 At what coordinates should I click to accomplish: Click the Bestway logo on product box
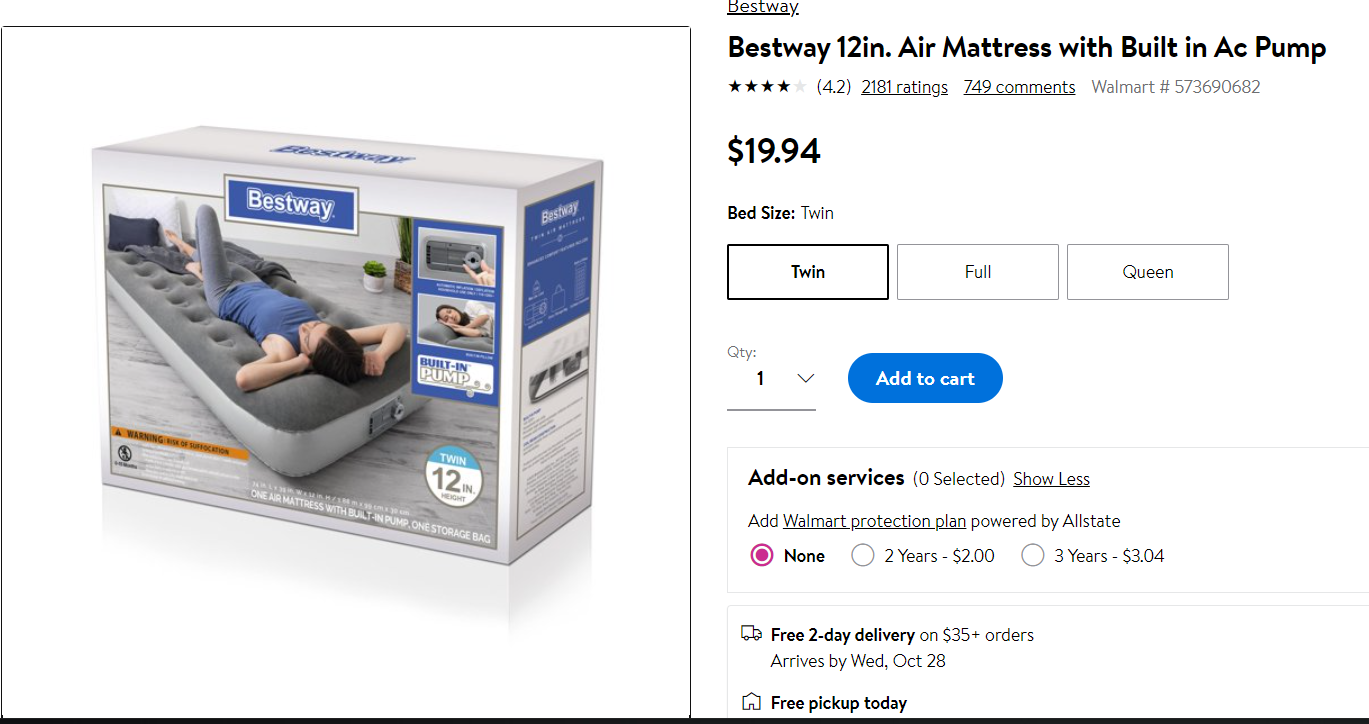pos(290,203)
